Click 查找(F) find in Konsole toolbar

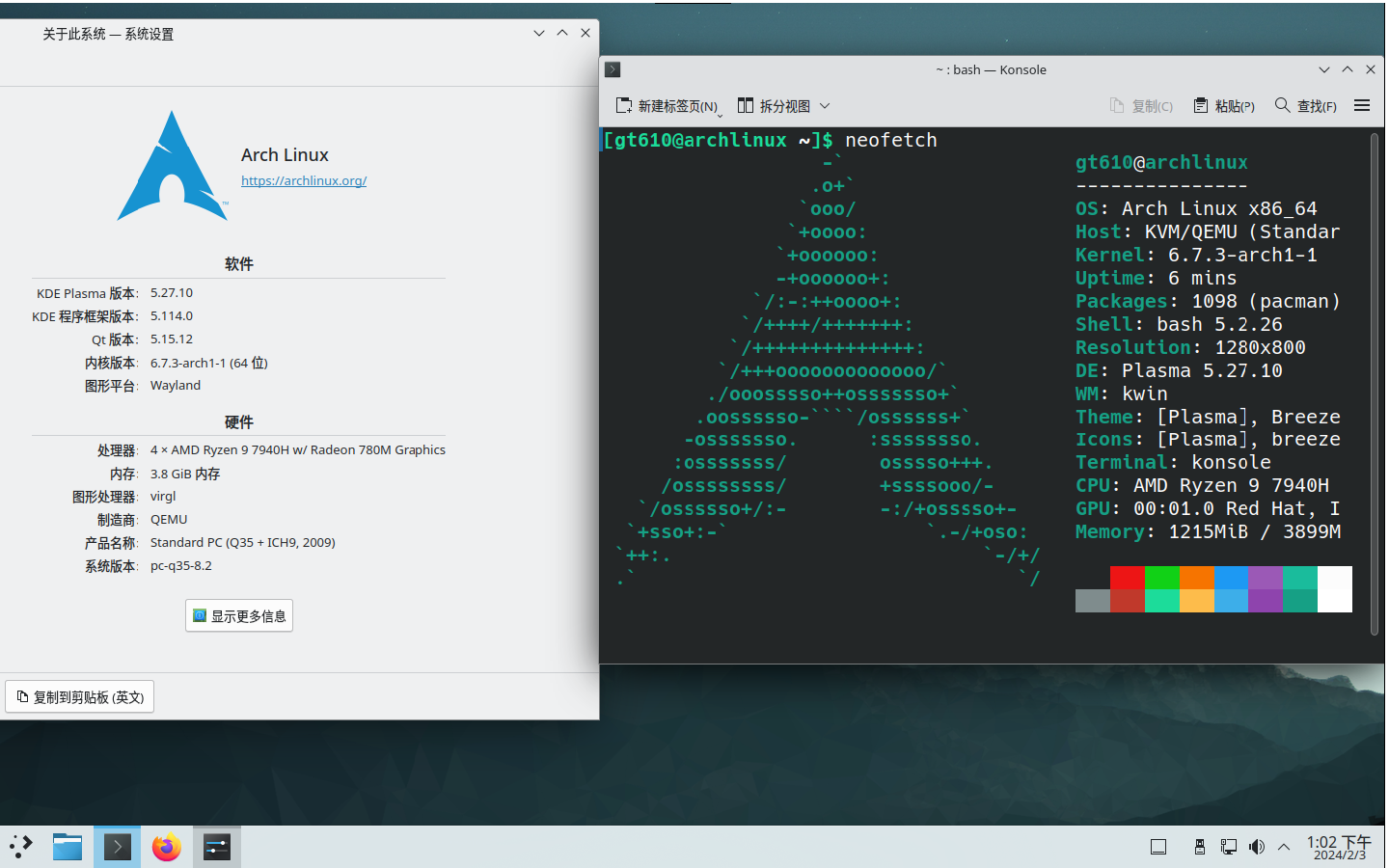[x=1306, y=106]
